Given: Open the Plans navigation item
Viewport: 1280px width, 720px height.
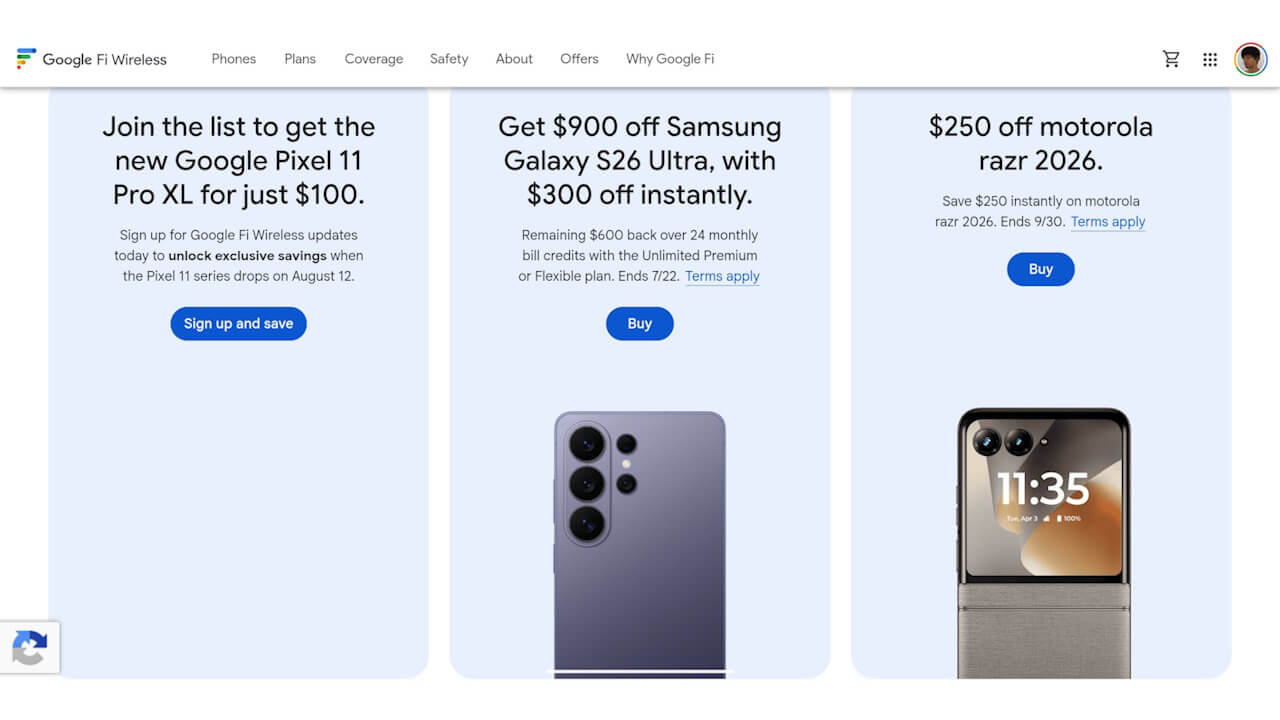Looking at the screenshot, I should (300, 59).
